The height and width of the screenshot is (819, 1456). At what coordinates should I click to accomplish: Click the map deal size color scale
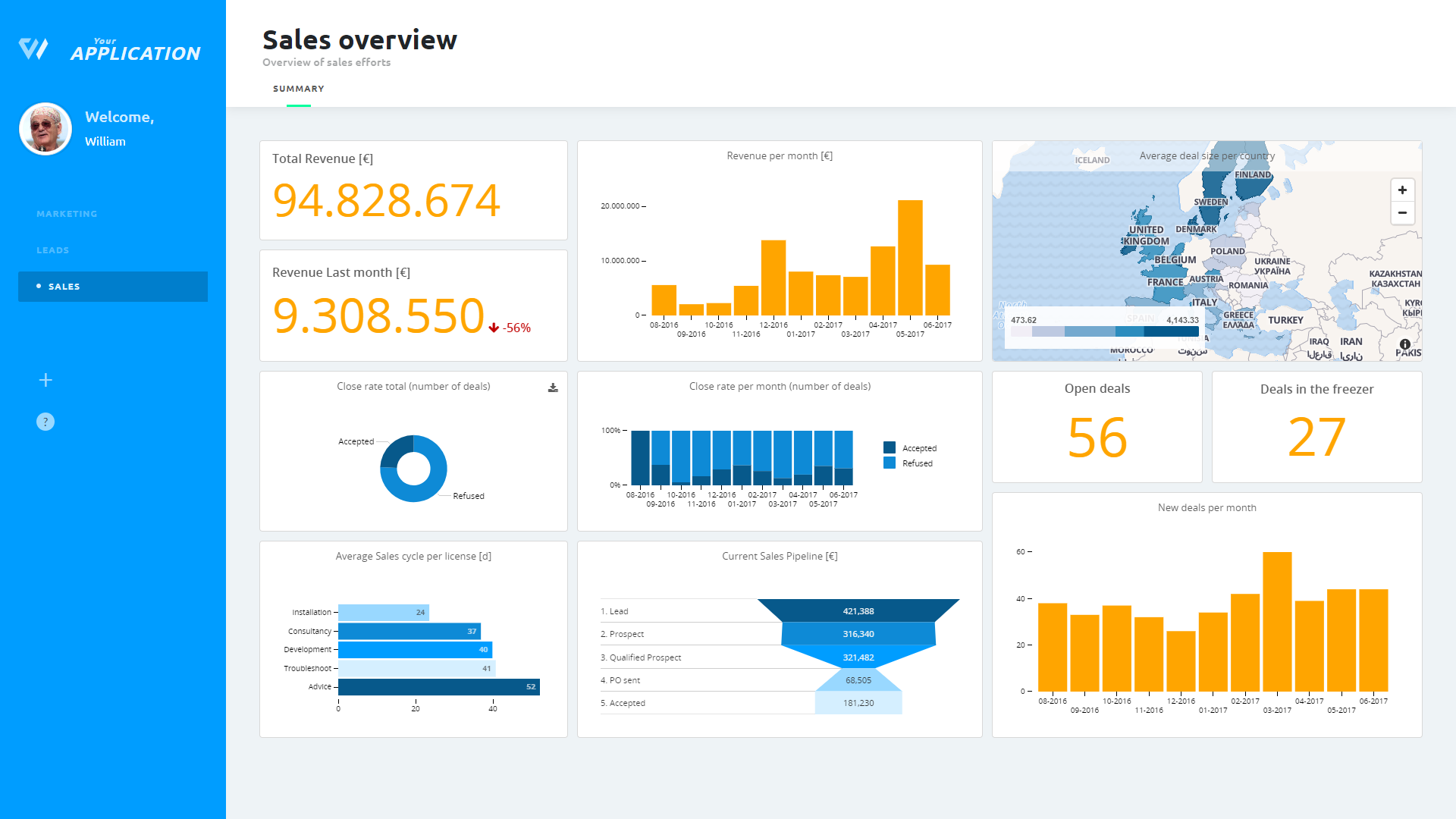click(1104, 331)
